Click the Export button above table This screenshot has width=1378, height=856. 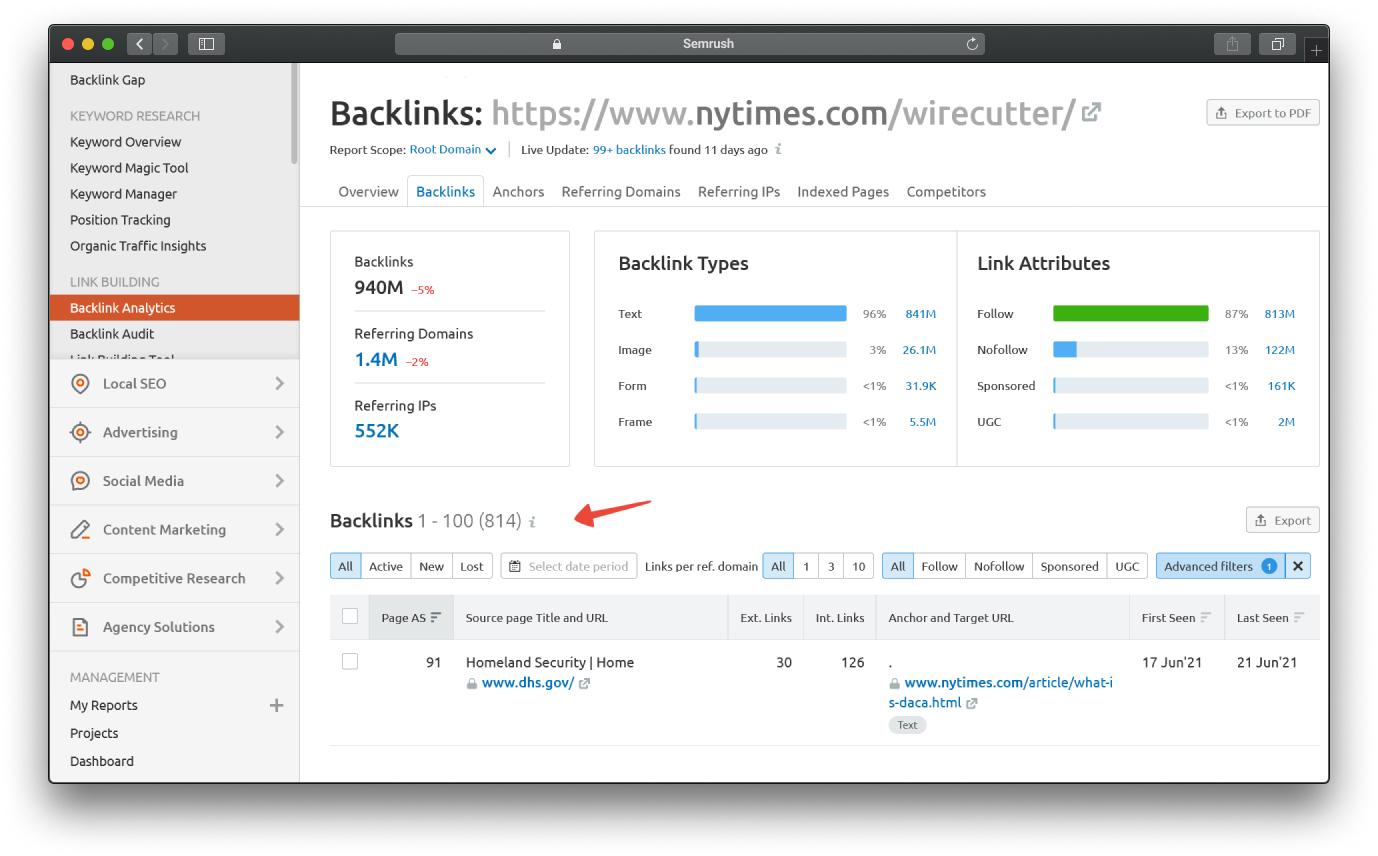click(x=1282, y=520)
